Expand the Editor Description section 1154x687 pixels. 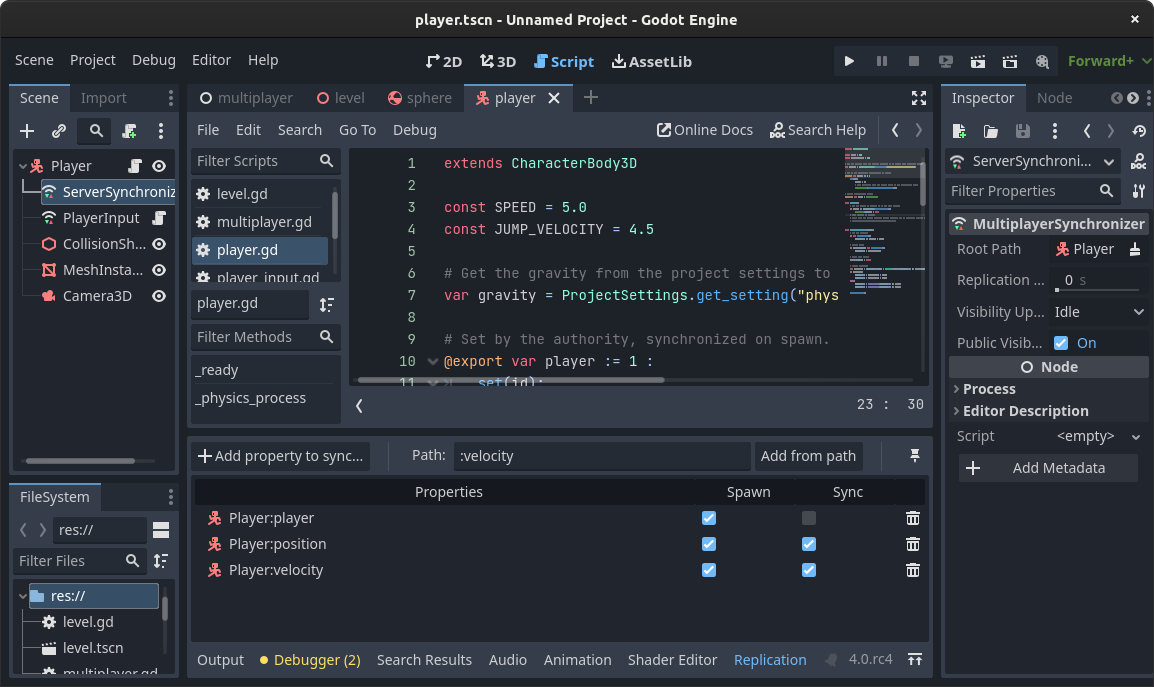click(1026, 411)
